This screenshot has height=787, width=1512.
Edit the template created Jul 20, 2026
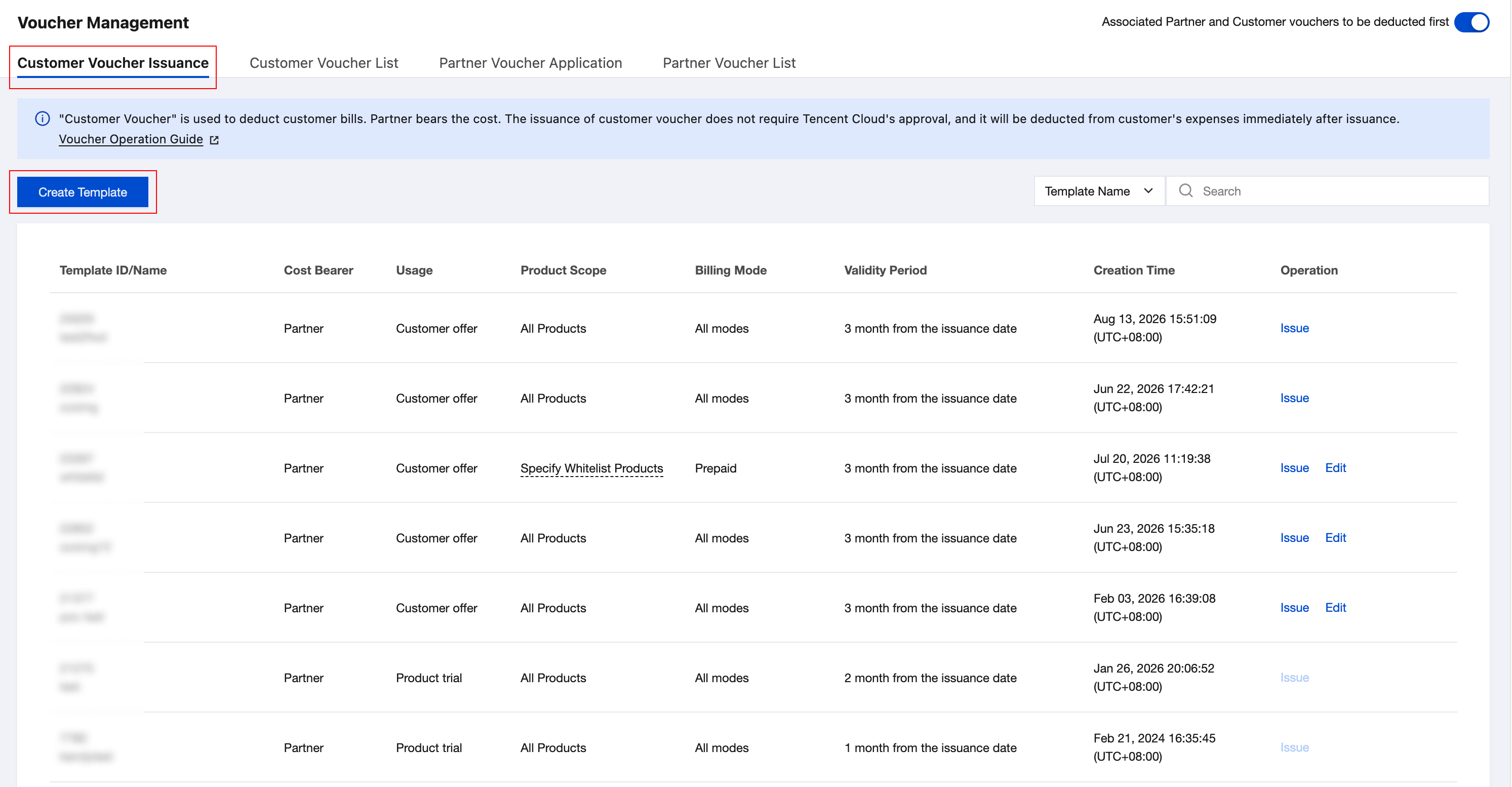coord(1335,468)
